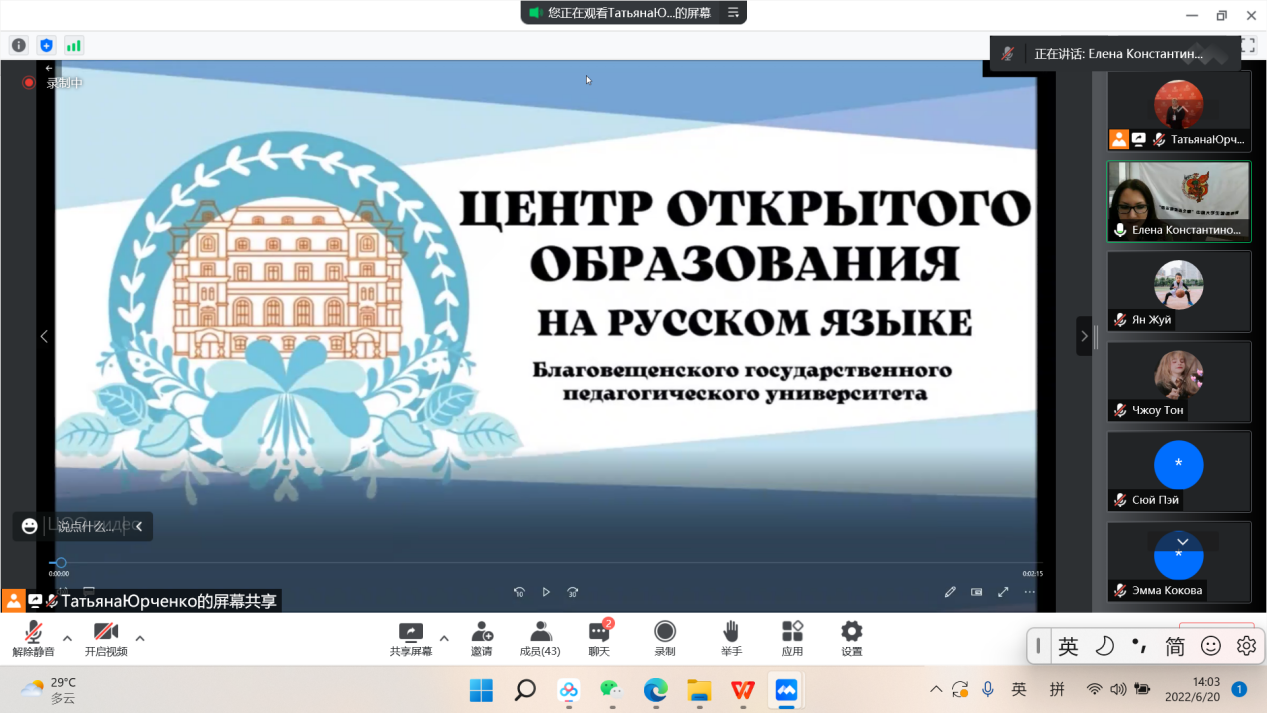Viewport: 1267px width, 713px height.
Task: Click the 举手 raise hand icon
Action: [x=731, y=638]
